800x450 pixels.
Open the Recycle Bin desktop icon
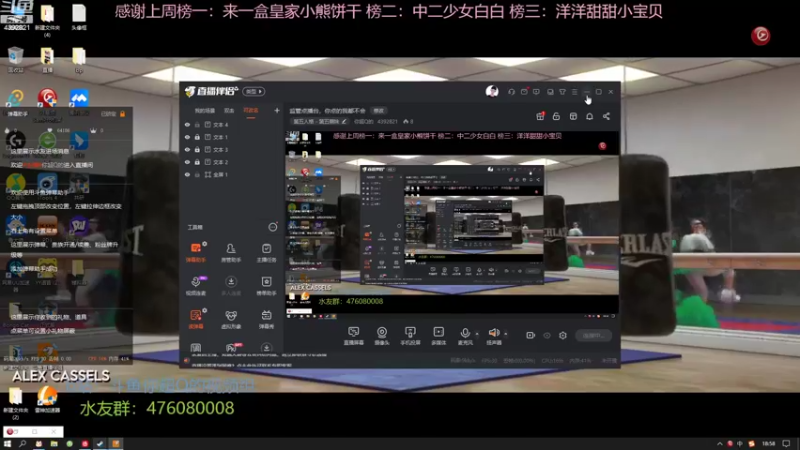point(16,59)
